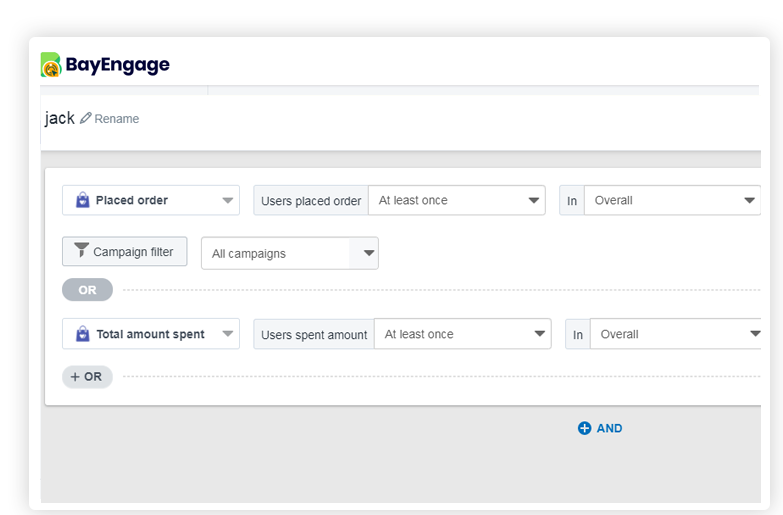This screenshot has width=783, height=515.
Task: Click the blue plus icon beside AND
Action: click(x=585, y=428)
